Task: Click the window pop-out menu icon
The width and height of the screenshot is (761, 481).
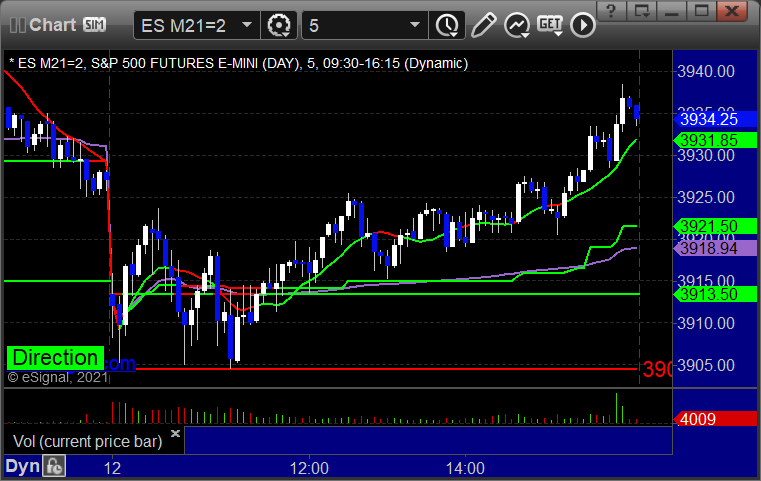Action: [x=641, y=11]
